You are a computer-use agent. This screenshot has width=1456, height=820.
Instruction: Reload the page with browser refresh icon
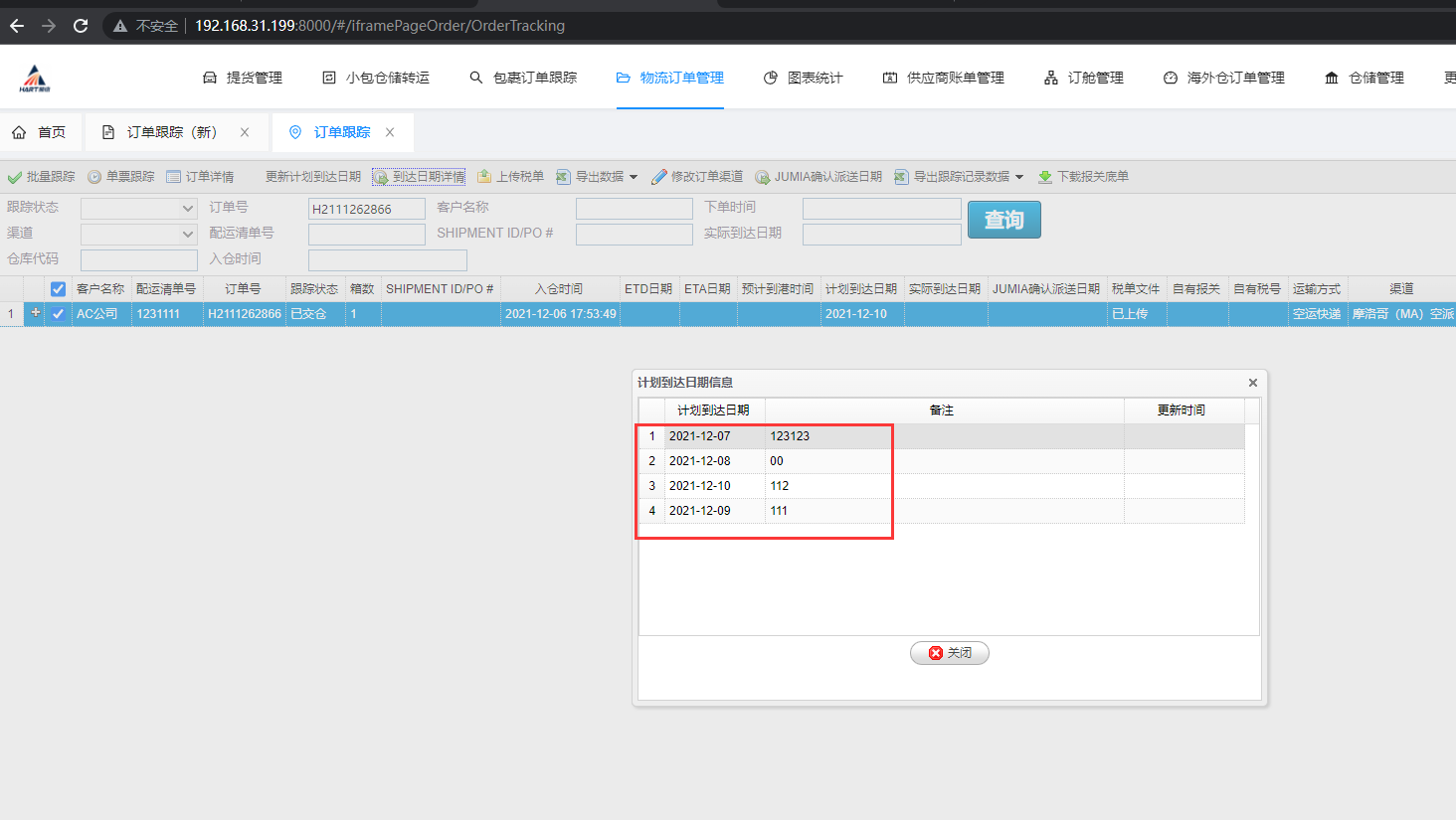pos(81,26)
